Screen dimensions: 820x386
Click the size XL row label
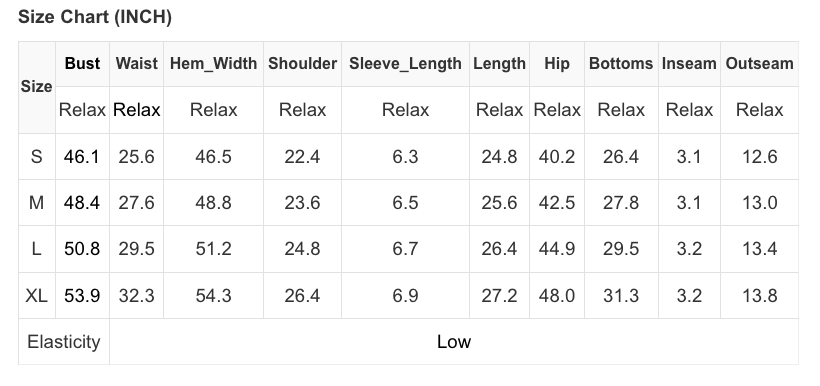coord(36,296)
